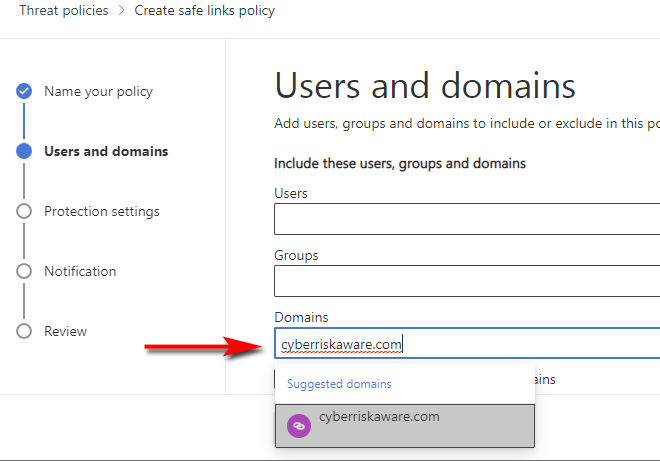Screen dimensions: 660x461
Task: Click the Users field label
Action: click(291, 193)
